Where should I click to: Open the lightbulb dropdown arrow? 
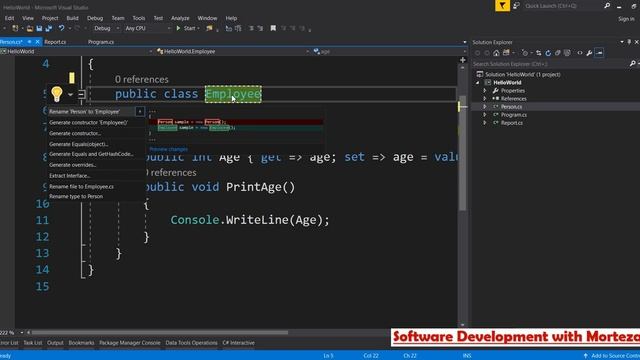pos(70,95)
